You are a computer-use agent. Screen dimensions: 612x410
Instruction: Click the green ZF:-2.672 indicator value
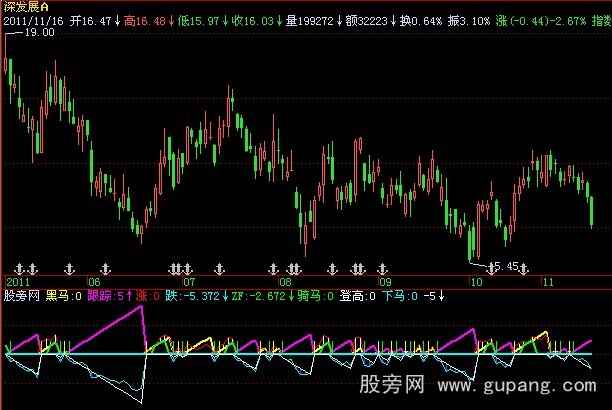pyautogui.click(x=259, y=296)
